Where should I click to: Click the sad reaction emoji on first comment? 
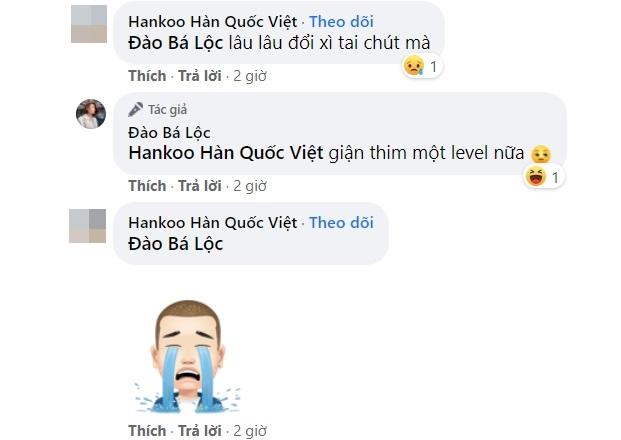coord(414,66)
